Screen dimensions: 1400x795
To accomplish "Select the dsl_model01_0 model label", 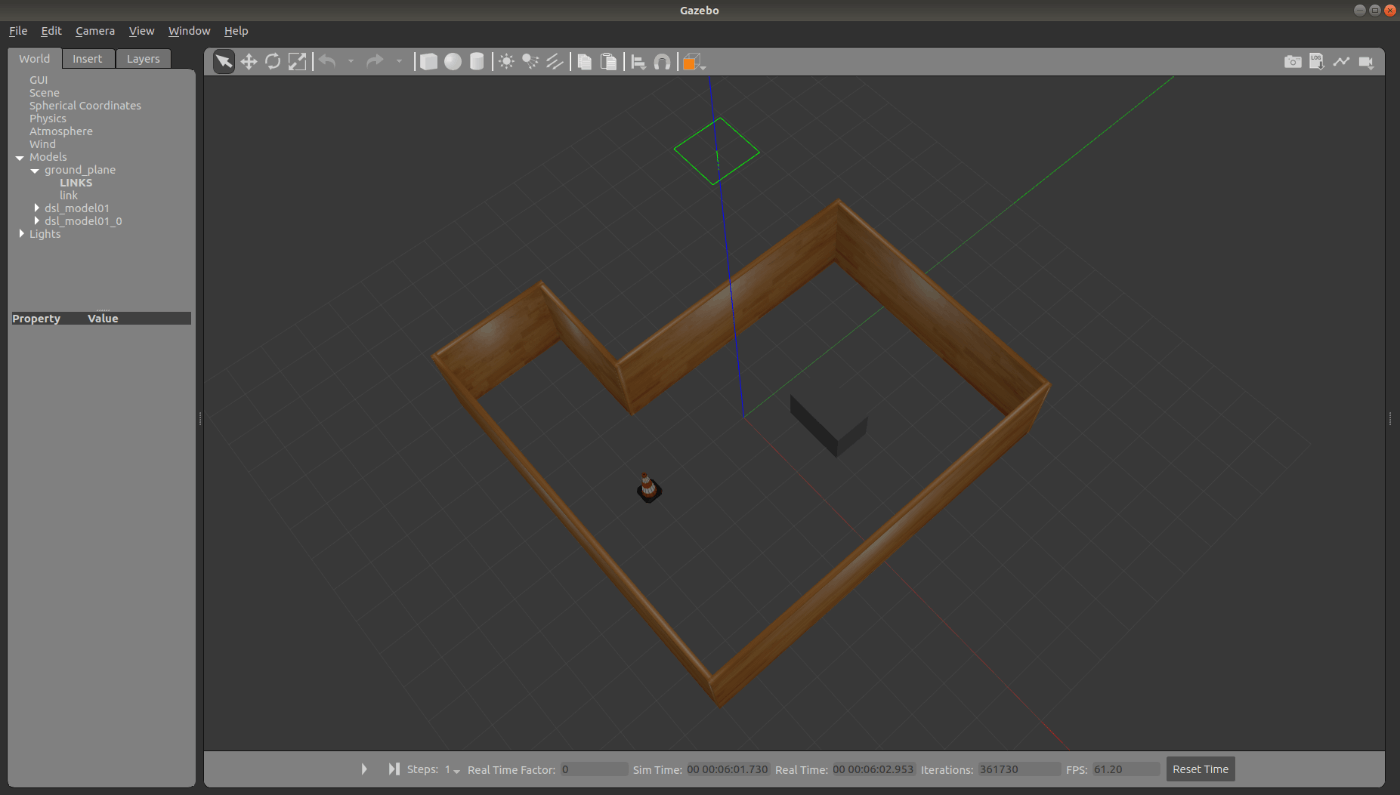I will click(x=84, y=221).
